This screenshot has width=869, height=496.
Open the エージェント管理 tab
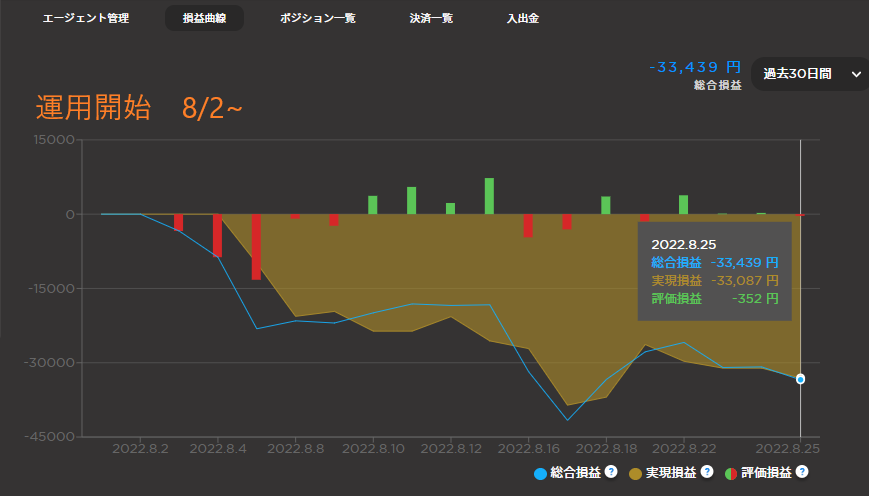pos(86,18)
